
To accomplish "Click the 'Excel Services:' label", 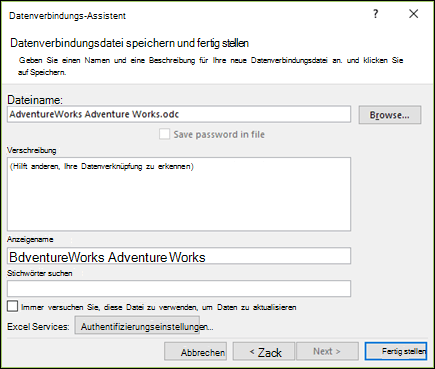I will pyautogui.click(x=38, y=327).
